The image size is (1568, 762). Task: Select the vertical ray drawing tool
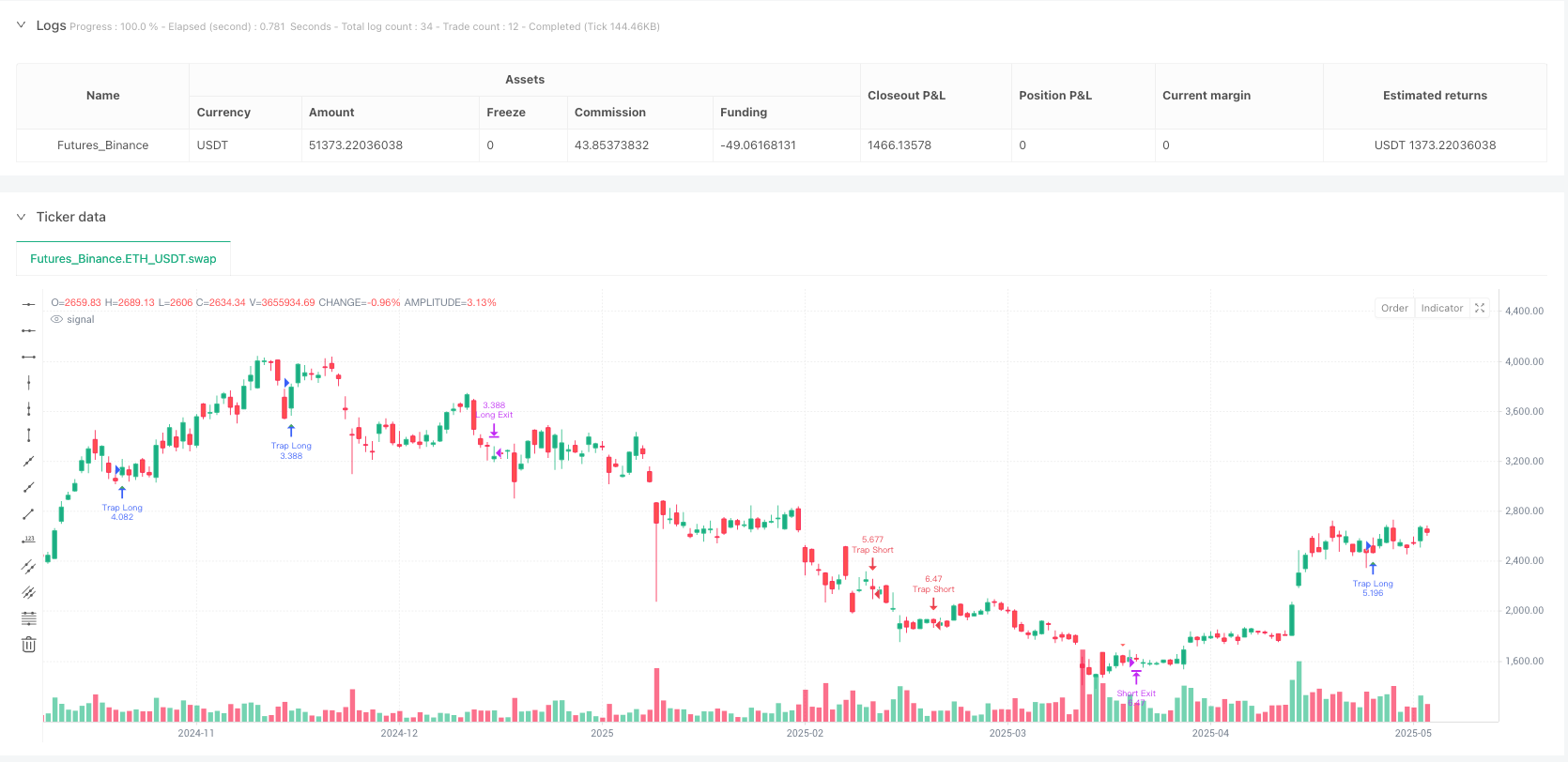pyautogui.click(x=28, y=408)
